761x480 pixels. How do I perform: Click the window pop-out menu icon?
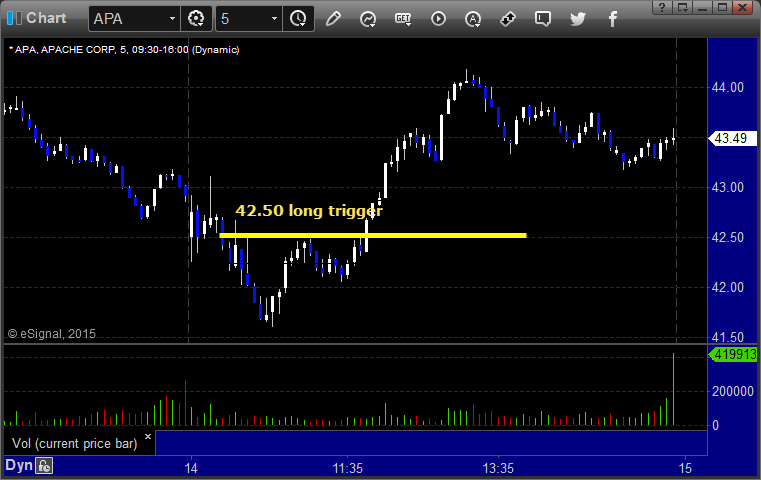click(682, 7)
